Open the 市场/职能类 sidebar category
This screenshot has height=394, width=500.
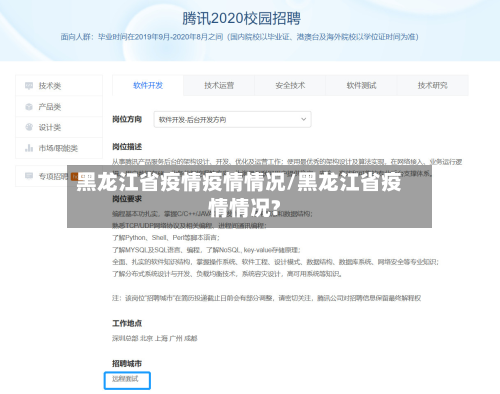coord(59,148)
